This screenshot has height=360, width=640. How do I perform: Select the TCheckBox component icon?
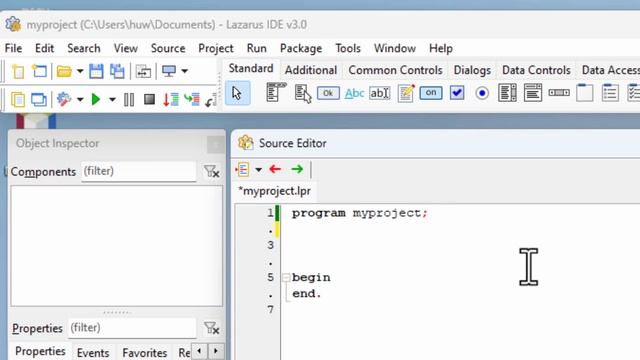457,93
